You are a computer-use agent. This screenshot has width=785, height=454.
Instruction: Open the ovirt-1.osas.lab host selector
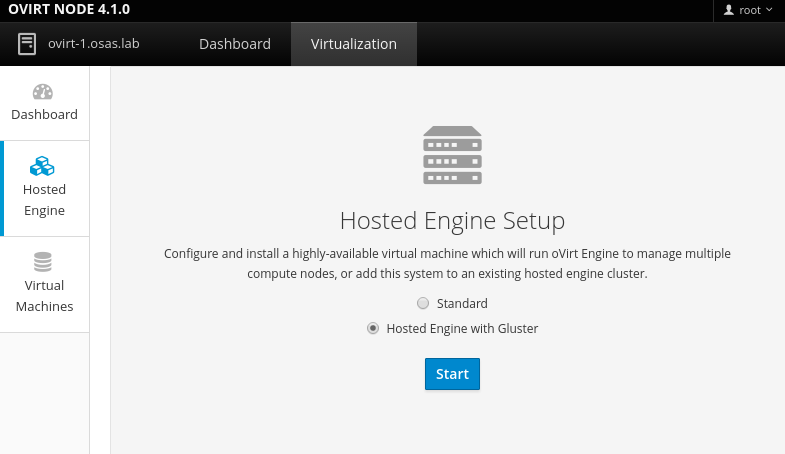click(x=93, y=44)
